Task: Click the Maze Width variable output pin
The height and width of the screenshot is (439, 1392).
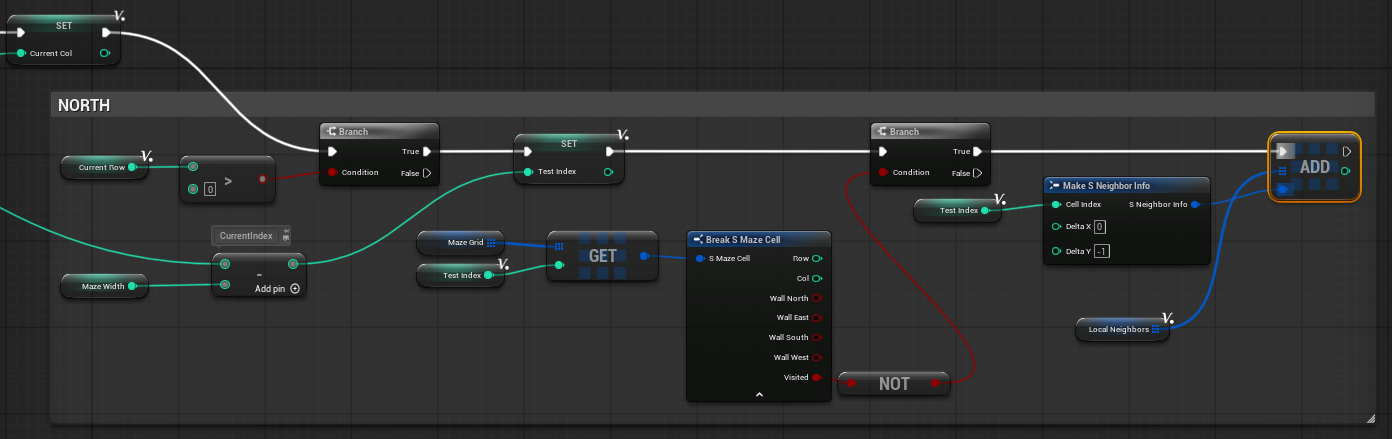Action: (133, 286)
